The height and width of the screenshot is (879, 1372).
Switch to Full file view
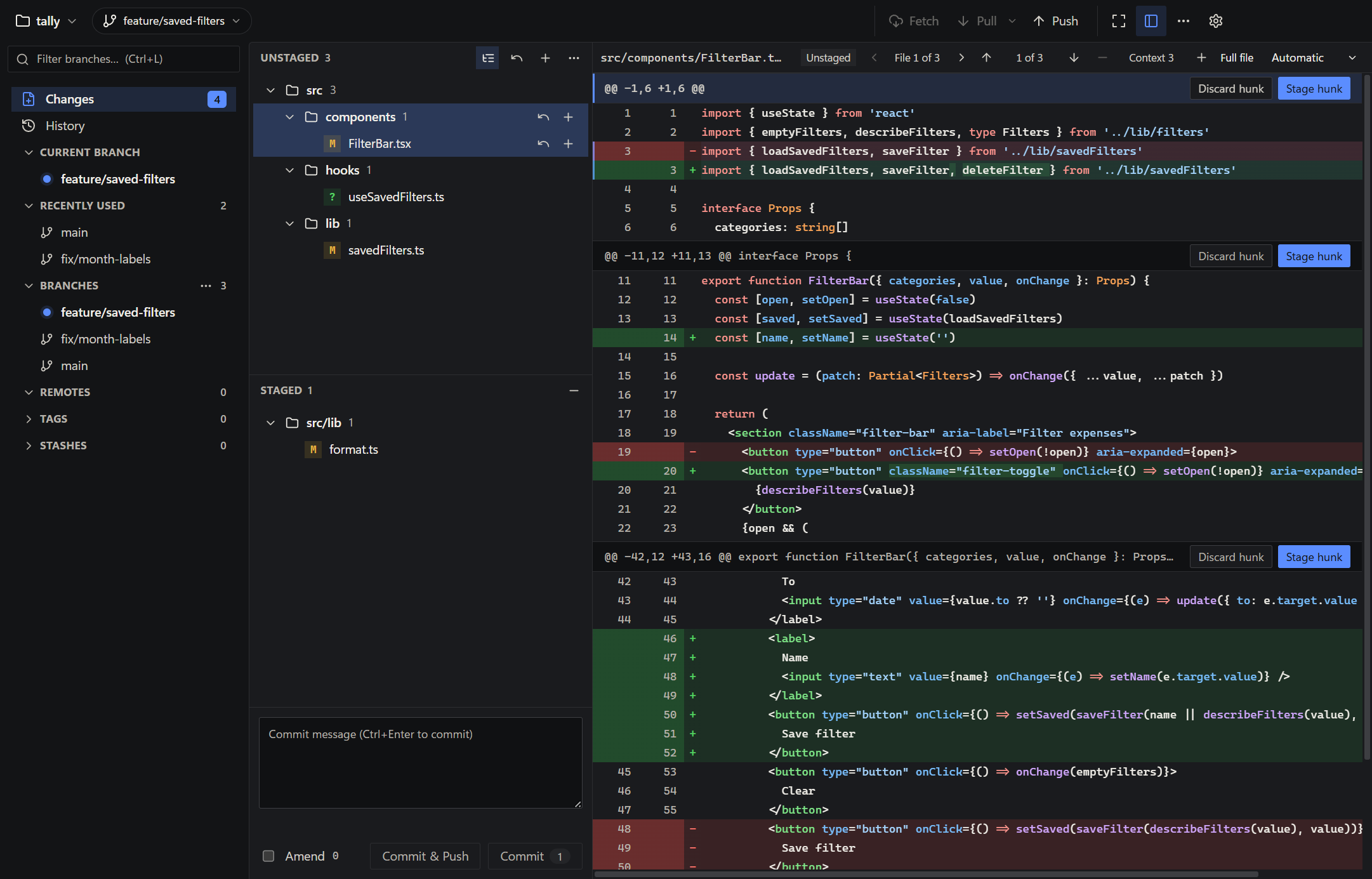click(x=1237, y=58)
